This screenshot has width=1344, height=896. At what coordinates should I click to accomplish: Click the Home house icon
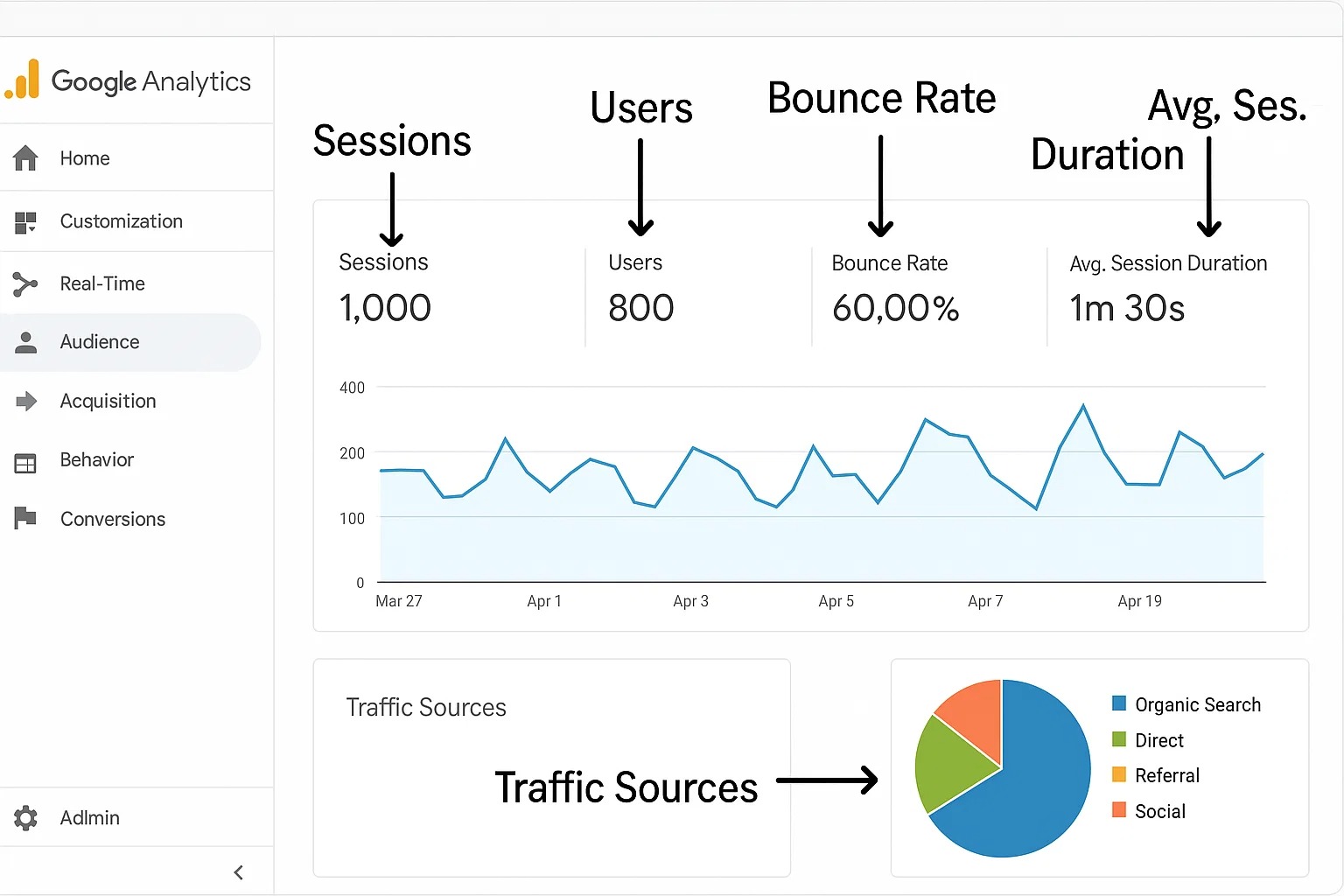coord(25,158)
